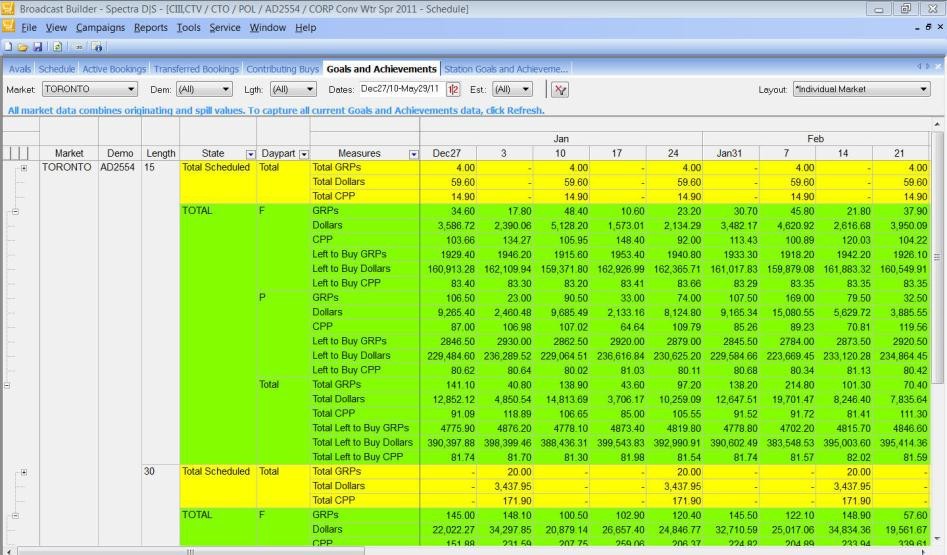Screen dimensions: 947x555
Task: Click the horizontal scrollbar thumb
Action: (190, 551)
